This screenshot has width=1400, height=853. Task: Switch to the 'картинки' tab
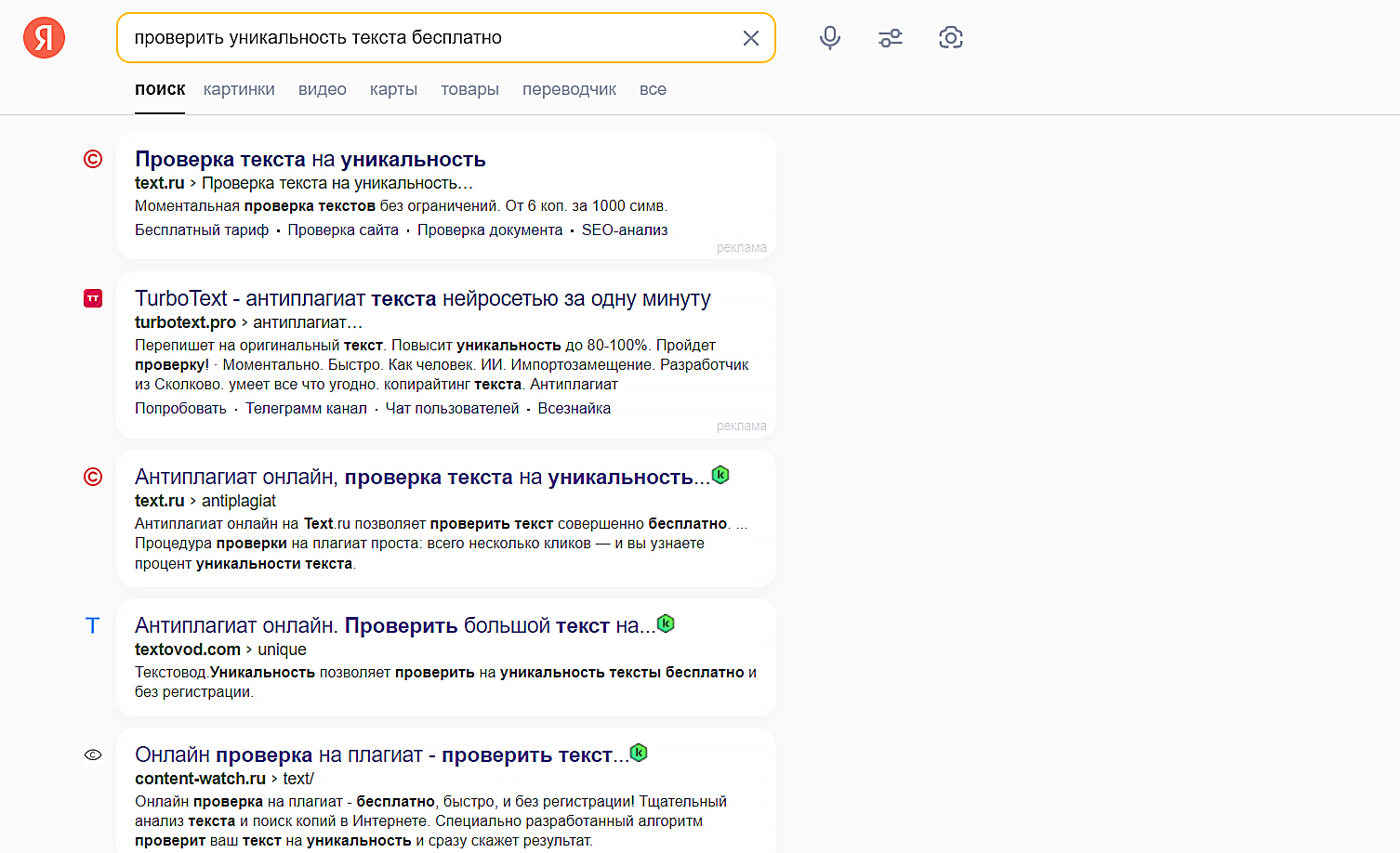tap(239, 89)
